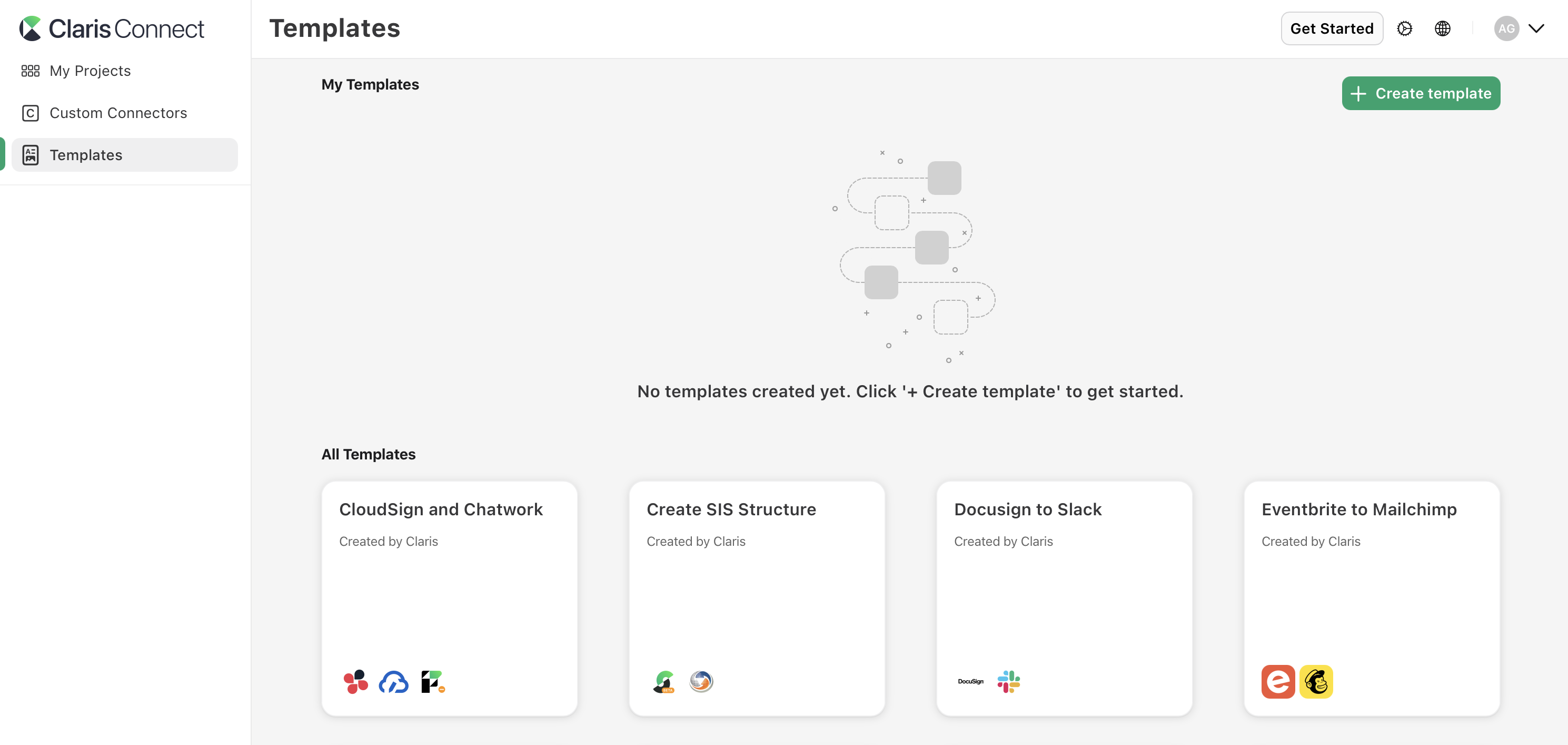Image resolution: width=1568 pixels, height=745 pixels.
Task: Click the AG user avatar
Action: (1506, 28)
